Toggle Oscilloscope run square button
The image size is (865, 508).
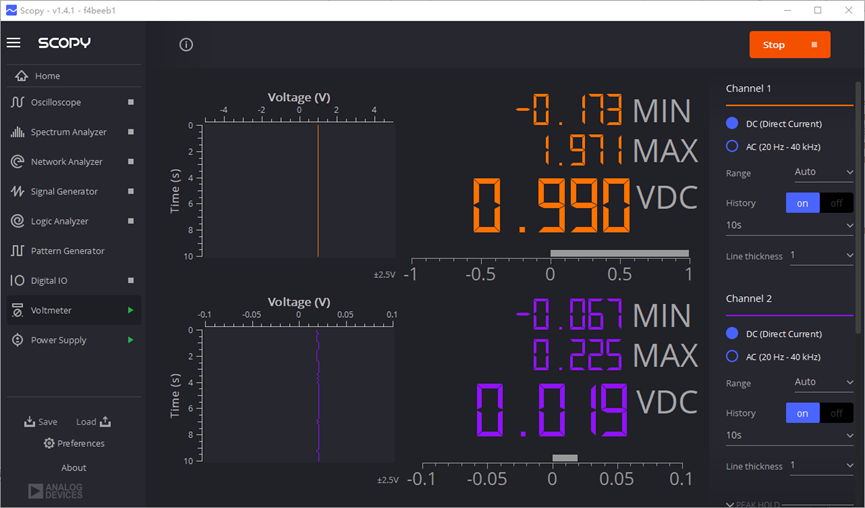(x=131, y=102)
